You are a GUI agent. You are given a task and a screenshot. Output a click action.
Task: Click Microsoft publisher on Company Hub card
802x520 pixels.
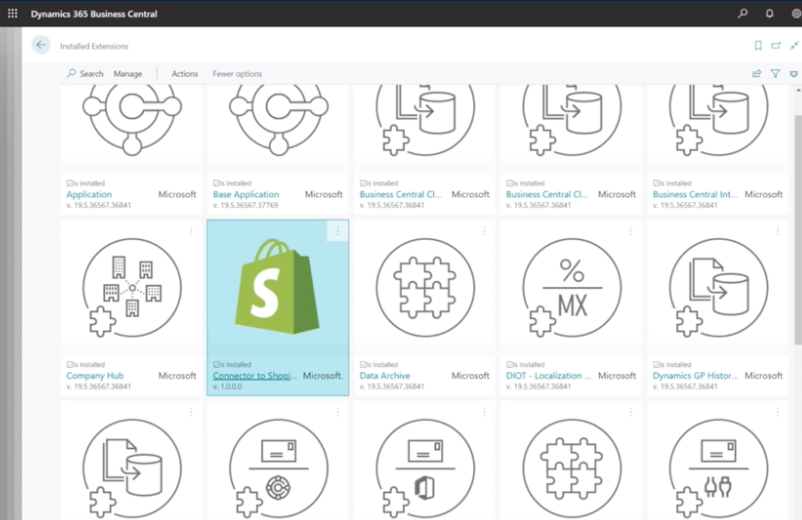(177, 375)
